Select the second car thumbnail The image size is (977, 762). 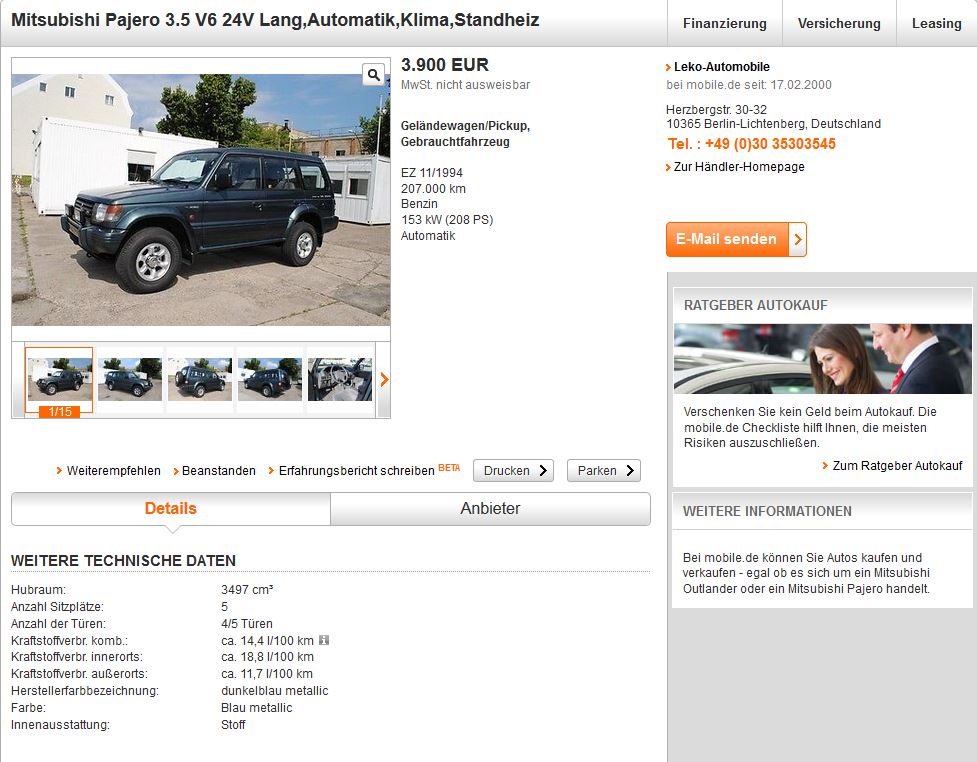click(130, 379)
